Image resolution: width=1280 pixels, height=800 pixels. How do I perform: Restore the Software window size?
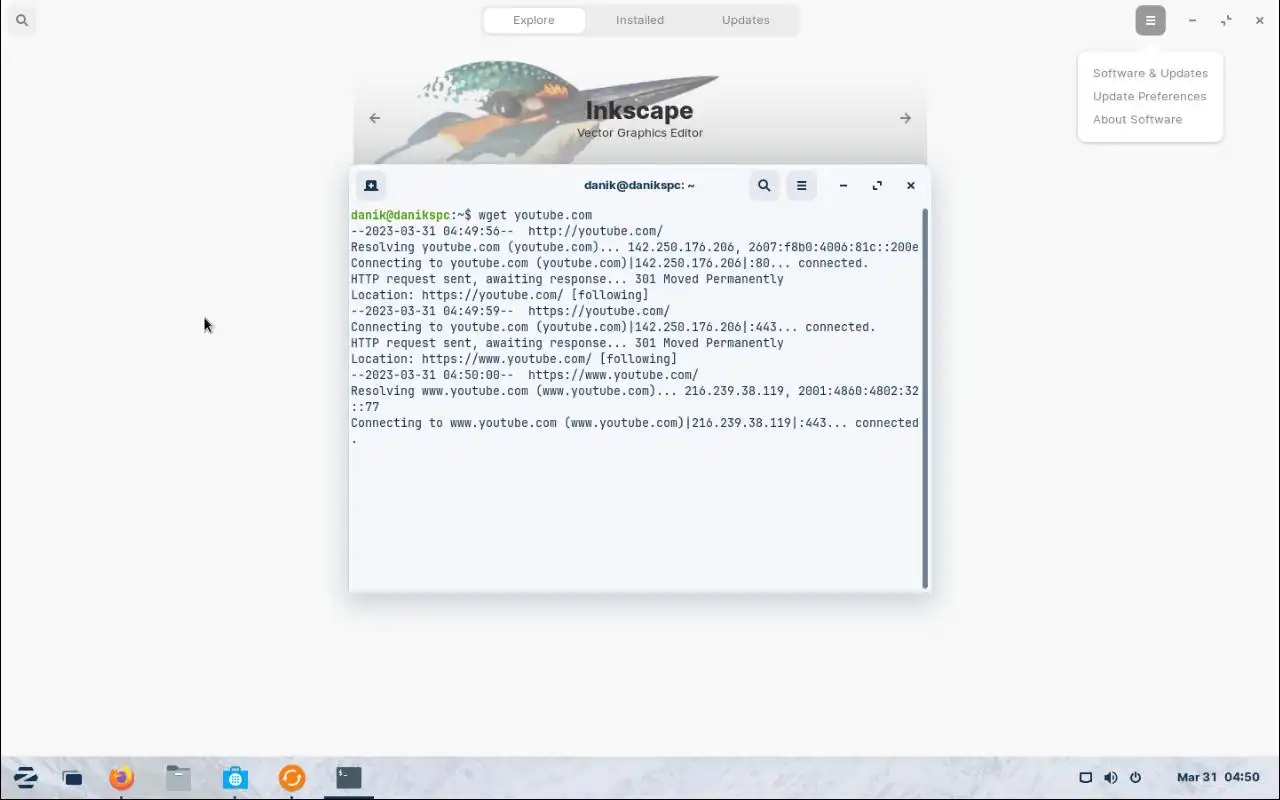coord(1226,20)
